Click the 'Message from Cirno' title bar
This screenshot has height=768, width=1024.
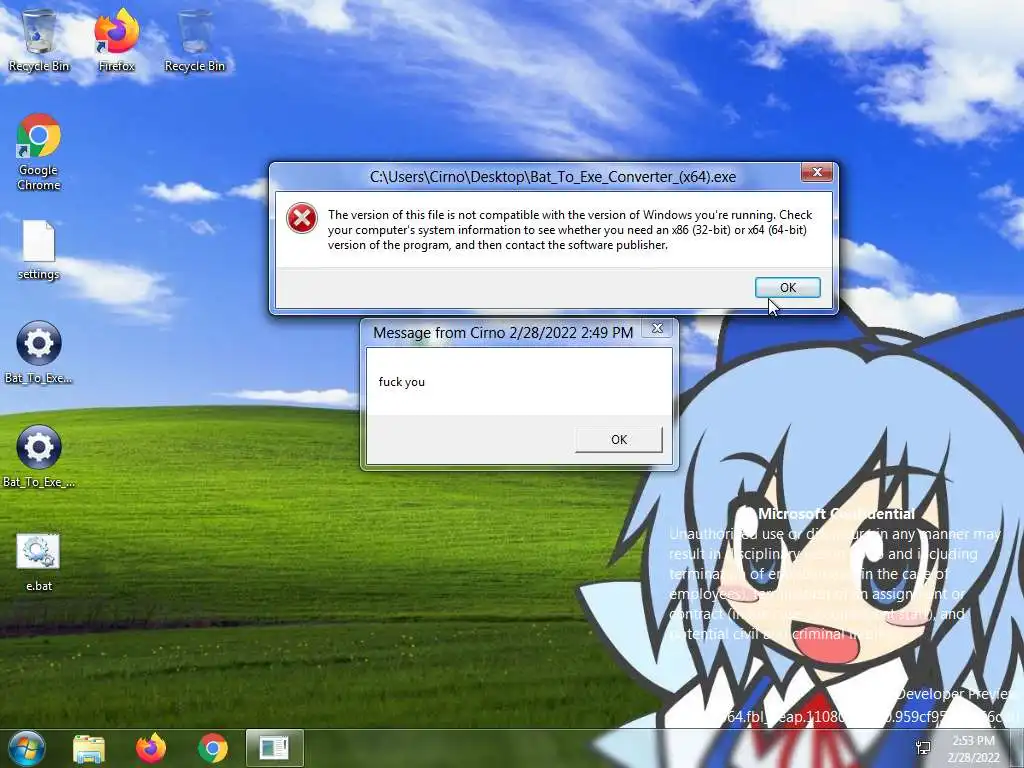click(503, 332)
